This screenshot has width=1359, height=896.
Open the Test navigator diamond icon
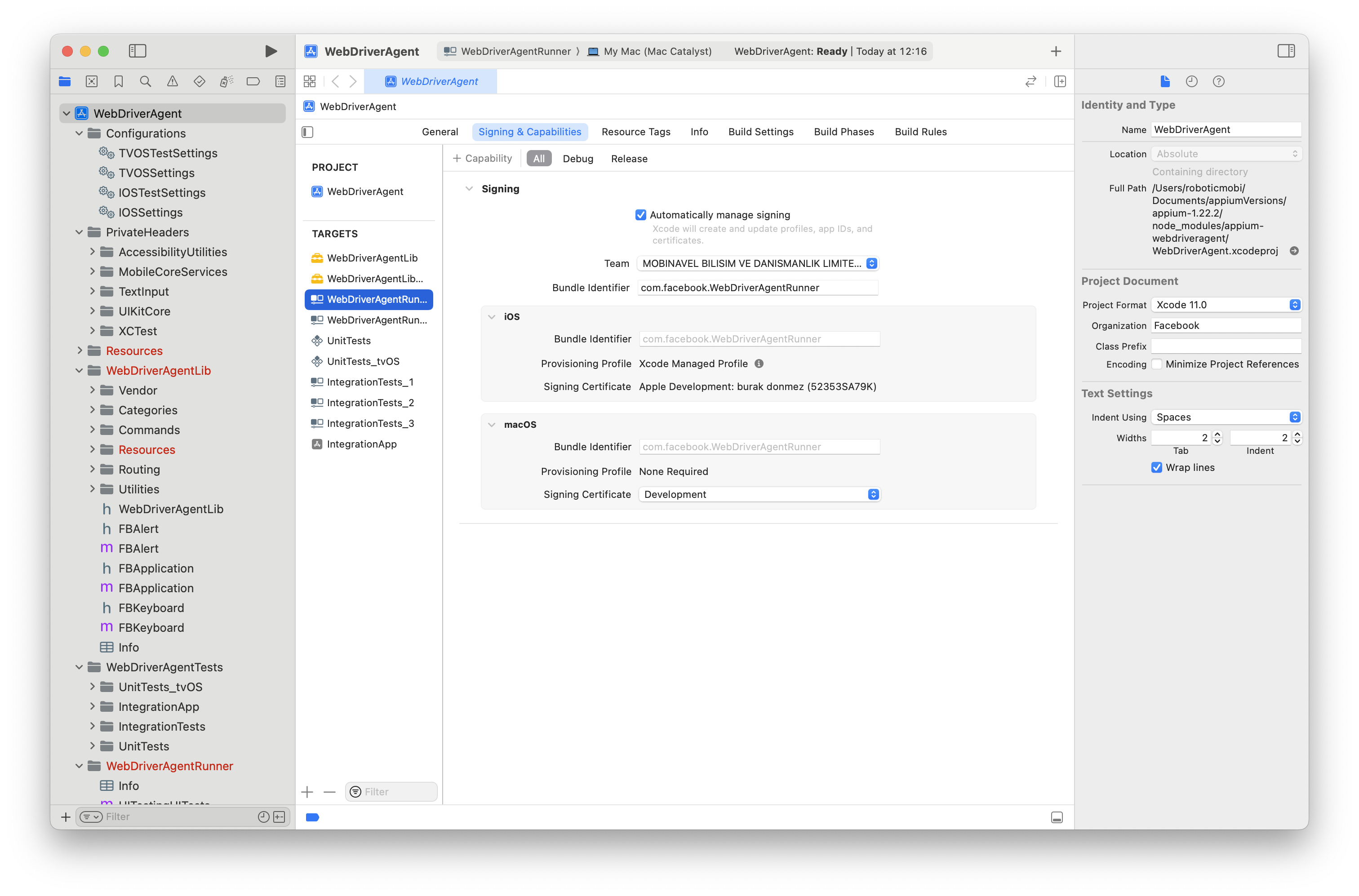[200, 82]
